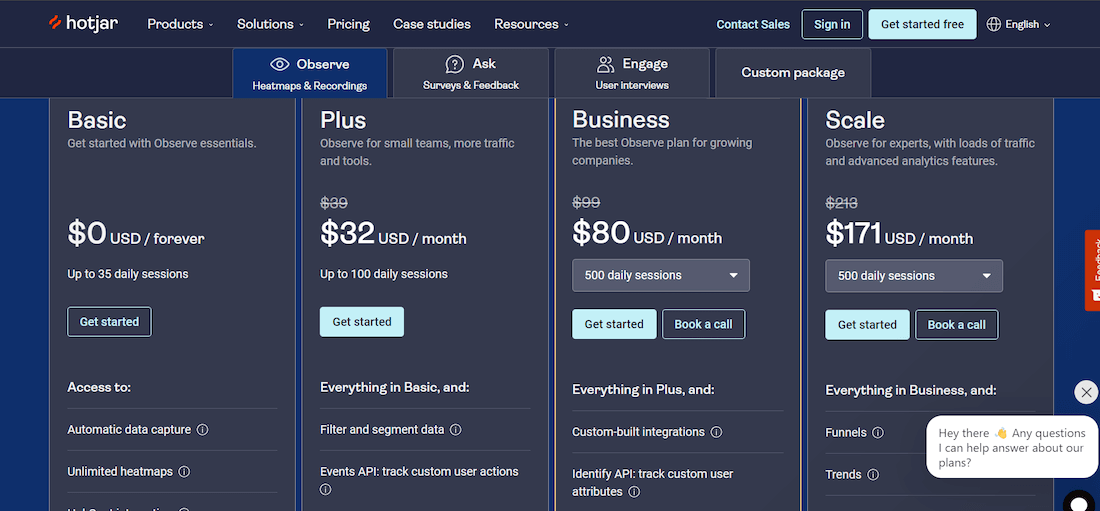
Task: Switch to the Engage User interviews tab
Action: (632, 73)
